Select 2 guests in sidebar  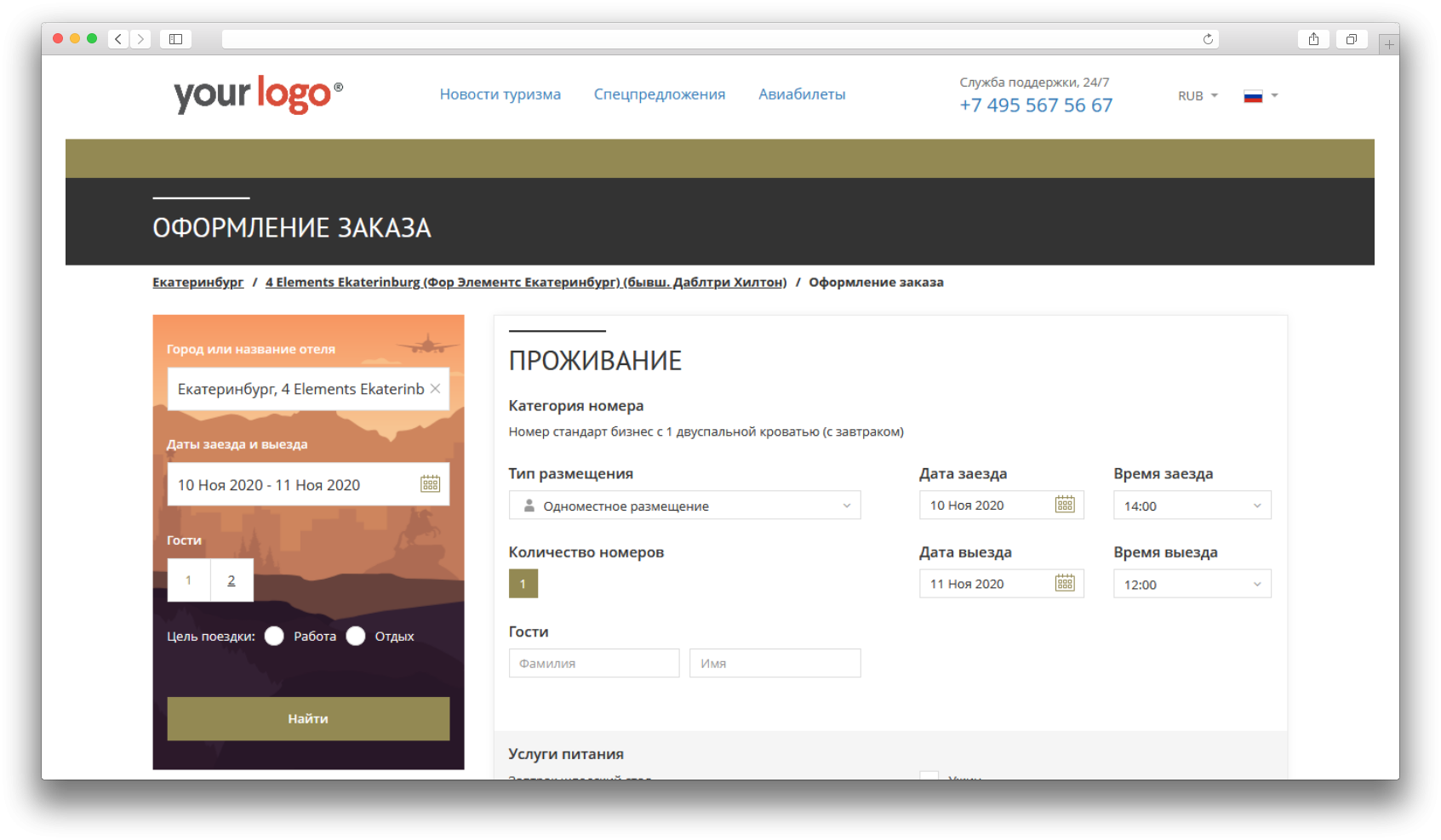coord(232,580)
